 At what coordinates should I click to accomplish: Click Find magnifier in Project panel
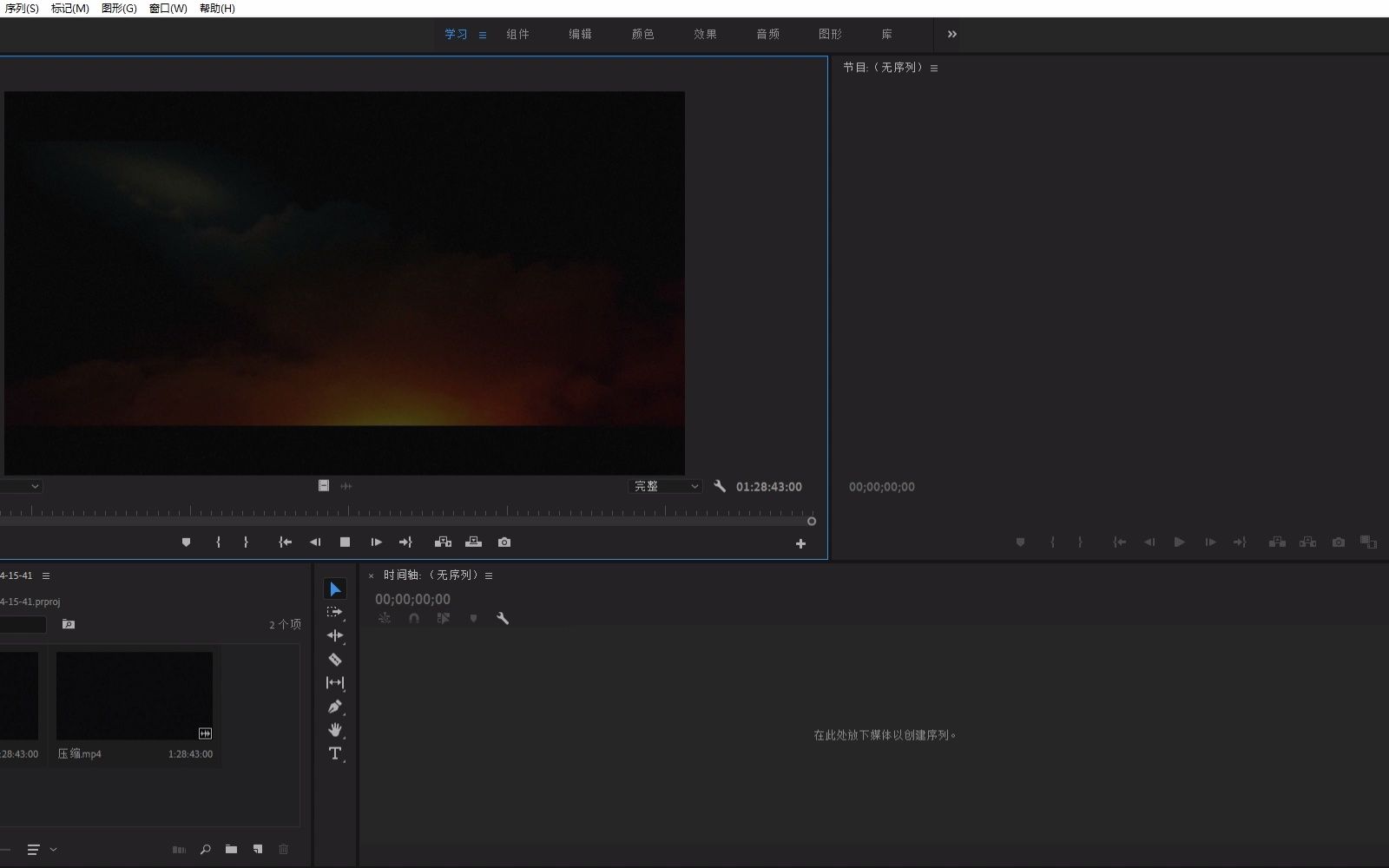click(x=206, y=850)
